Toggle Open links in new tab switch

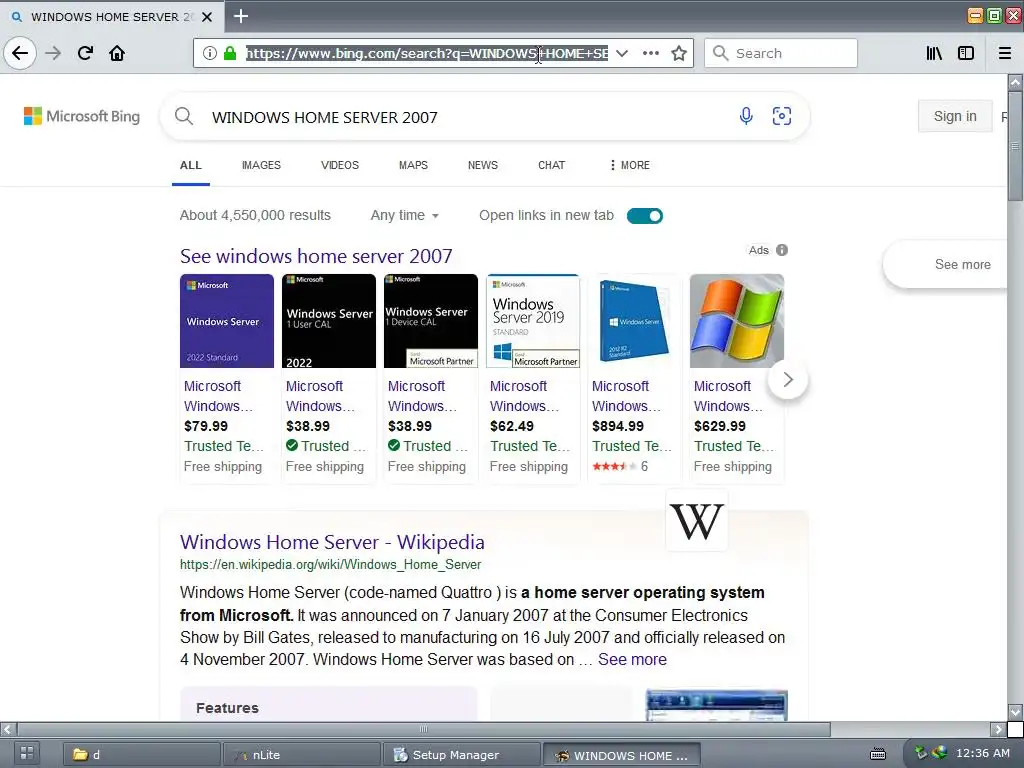click(645, 216)
